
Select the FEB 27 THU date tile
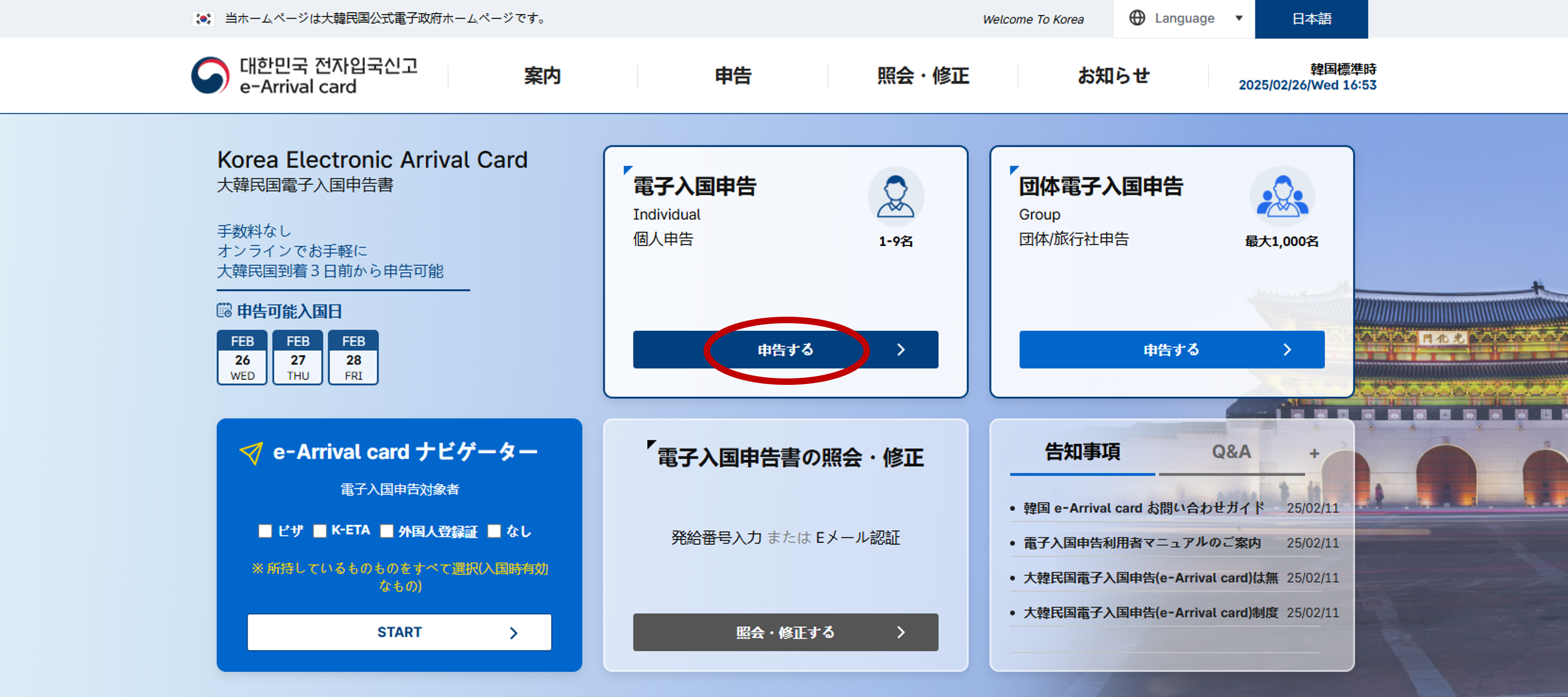point(298,358)
